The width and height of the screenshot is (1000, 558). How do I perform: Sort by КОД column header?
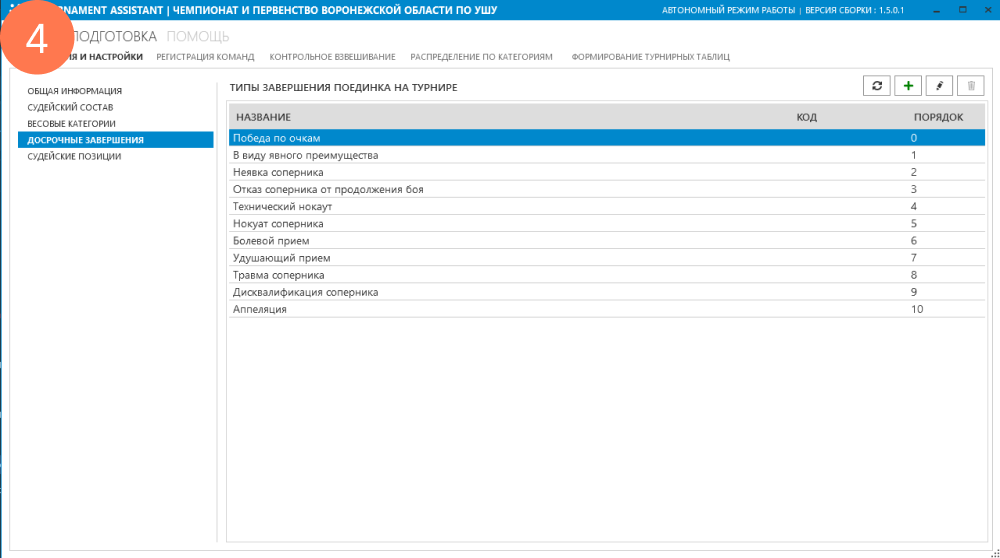point(807,117)
